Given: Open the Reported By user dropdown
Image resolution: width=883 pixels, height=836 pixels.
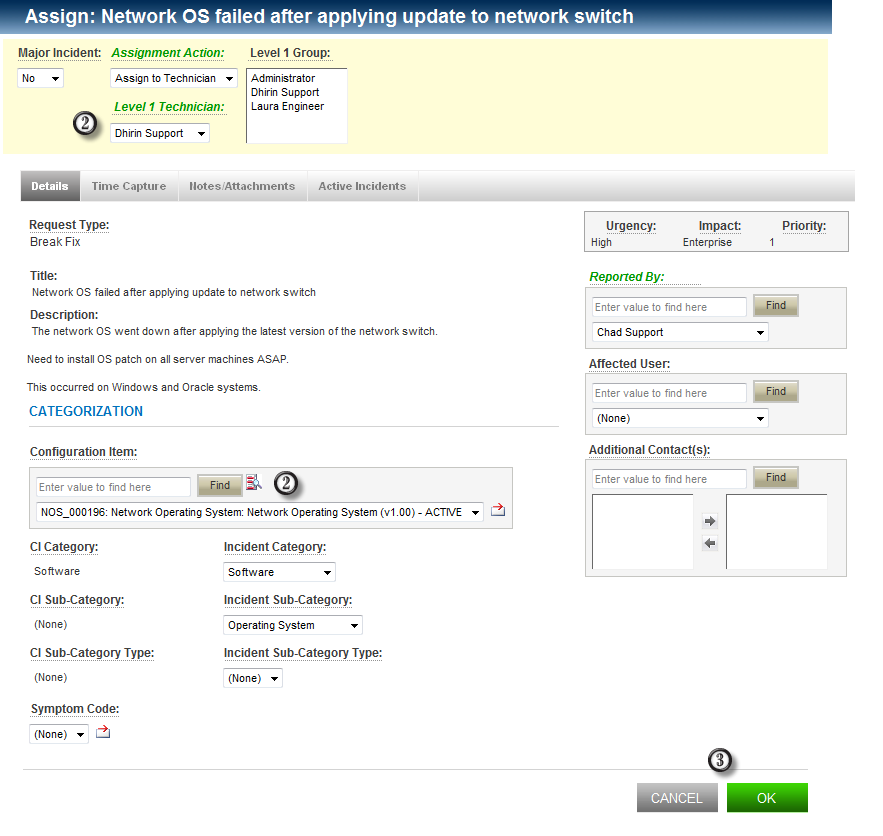Looking at the screenshot, I should coord(680,332).
